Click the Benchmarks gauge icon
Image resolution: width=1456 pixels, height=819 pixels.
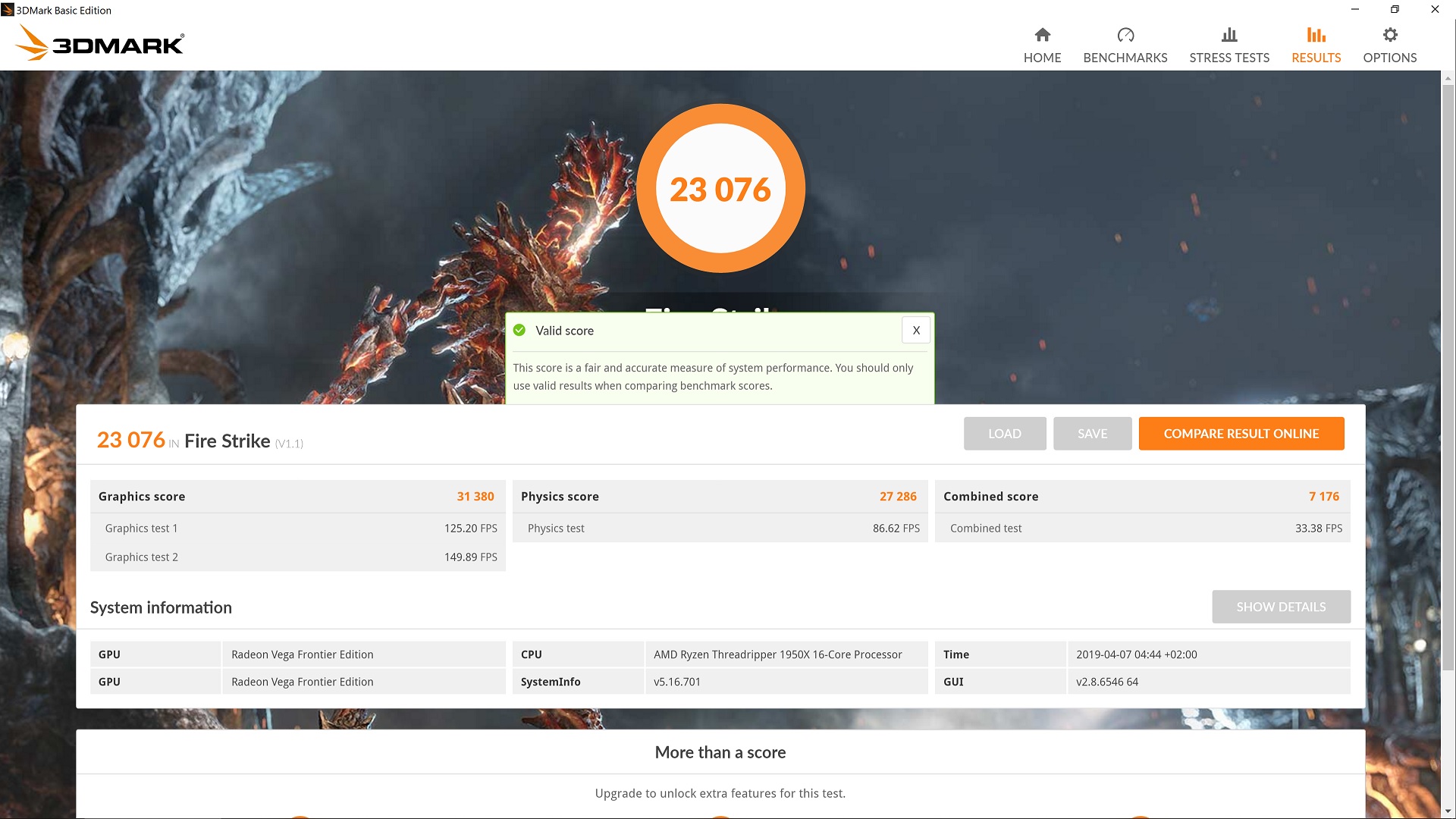(x=1125, y=35)
